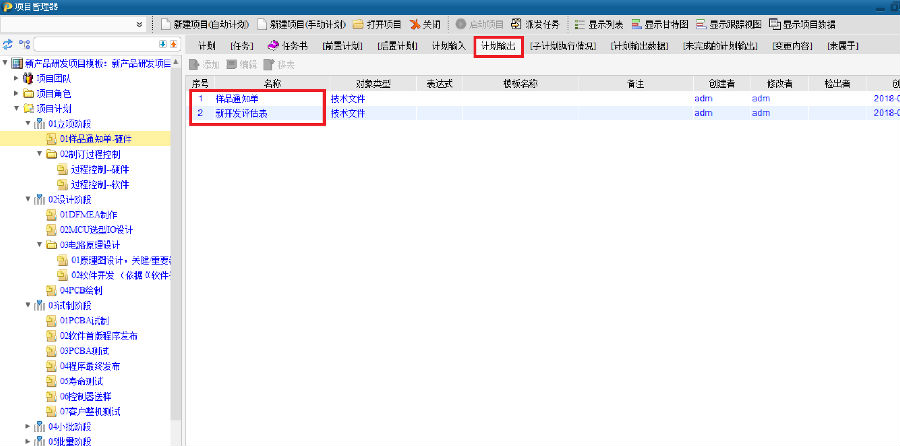Select 02软件首版程序发布 tree item
This screenshot has width=900, height=446.
[x=98, y=336]
